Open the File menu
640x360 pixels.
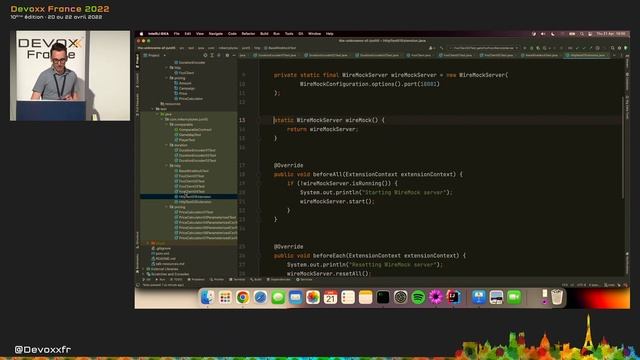pyautogui.click(x=176, y=34)
